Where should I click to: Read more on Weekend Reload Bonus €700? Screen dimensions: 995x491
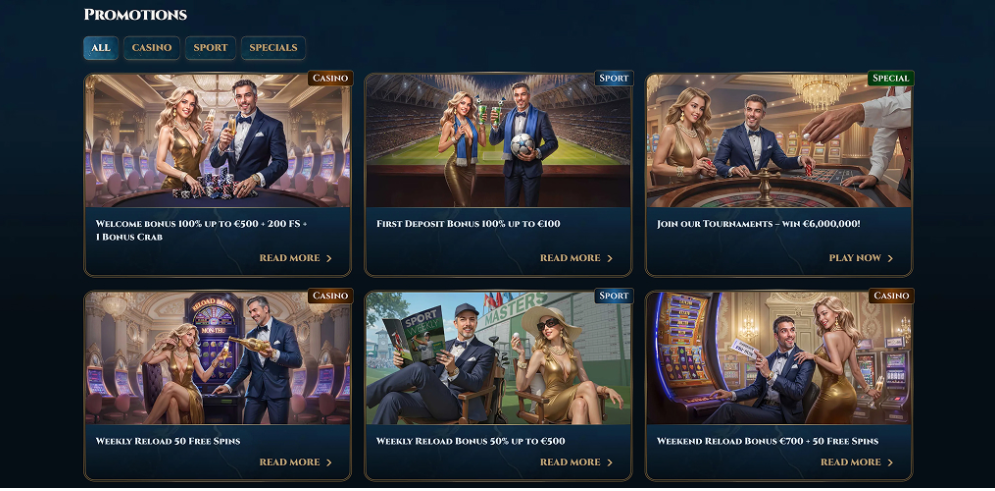coord(850,462)
